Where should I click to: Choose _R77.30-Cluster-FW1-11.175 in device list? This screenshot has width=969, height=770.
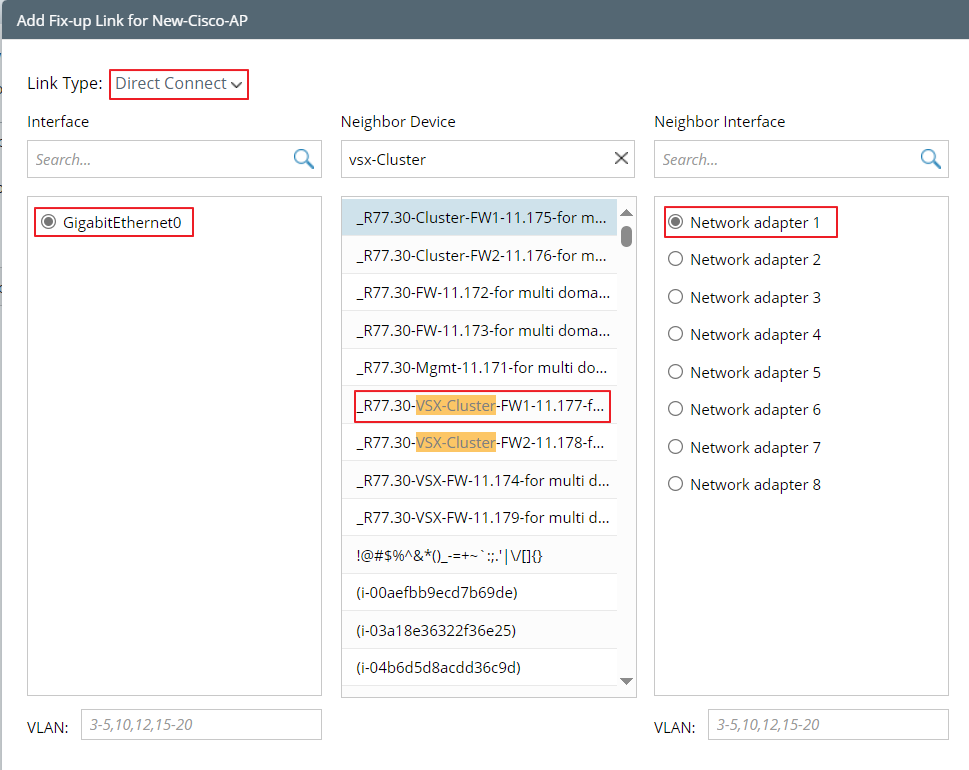point(482,218)
